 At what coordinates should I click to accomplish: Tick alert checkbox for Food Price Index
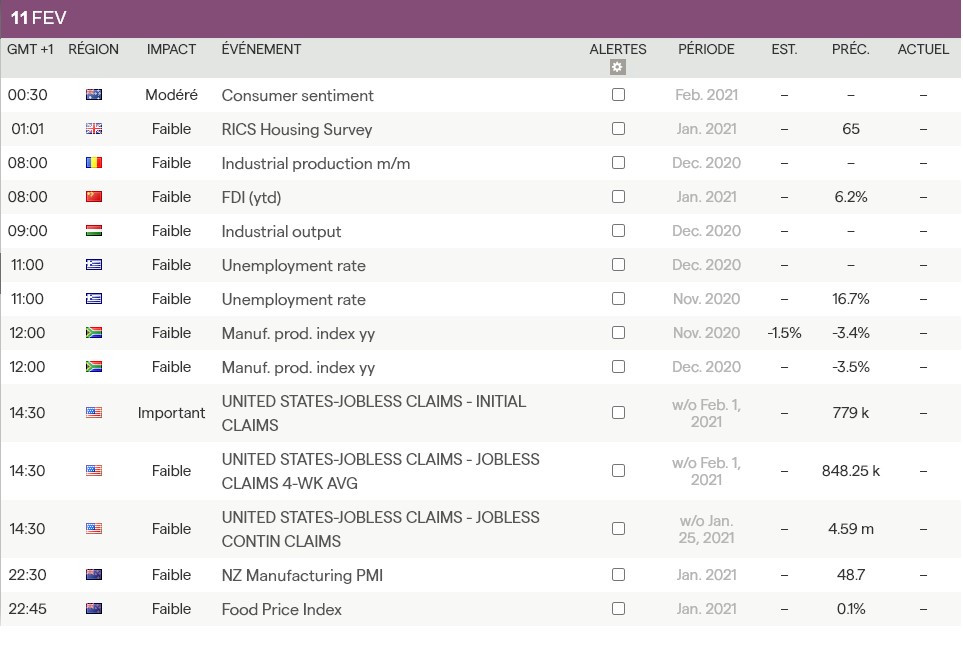618,608
